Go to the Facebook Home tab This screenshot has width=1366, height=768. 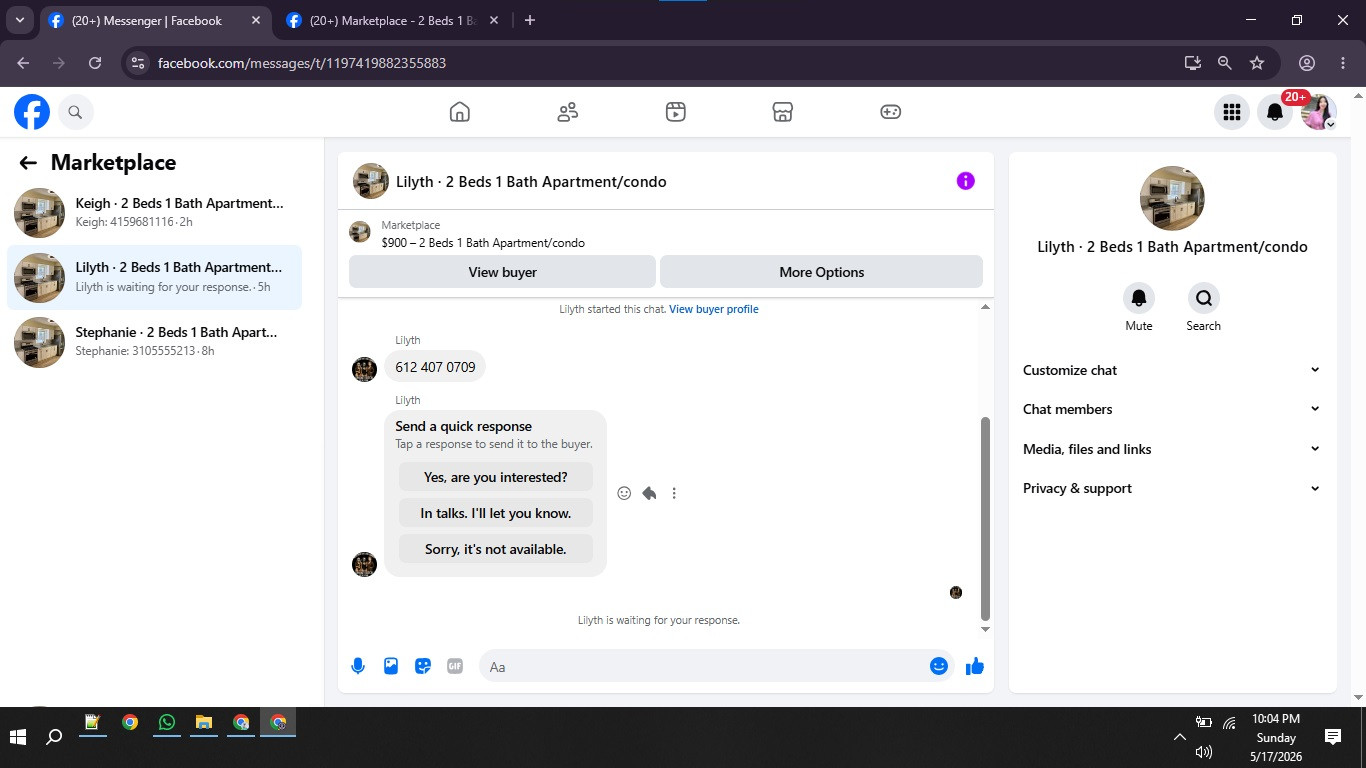[x=460, y=112]
